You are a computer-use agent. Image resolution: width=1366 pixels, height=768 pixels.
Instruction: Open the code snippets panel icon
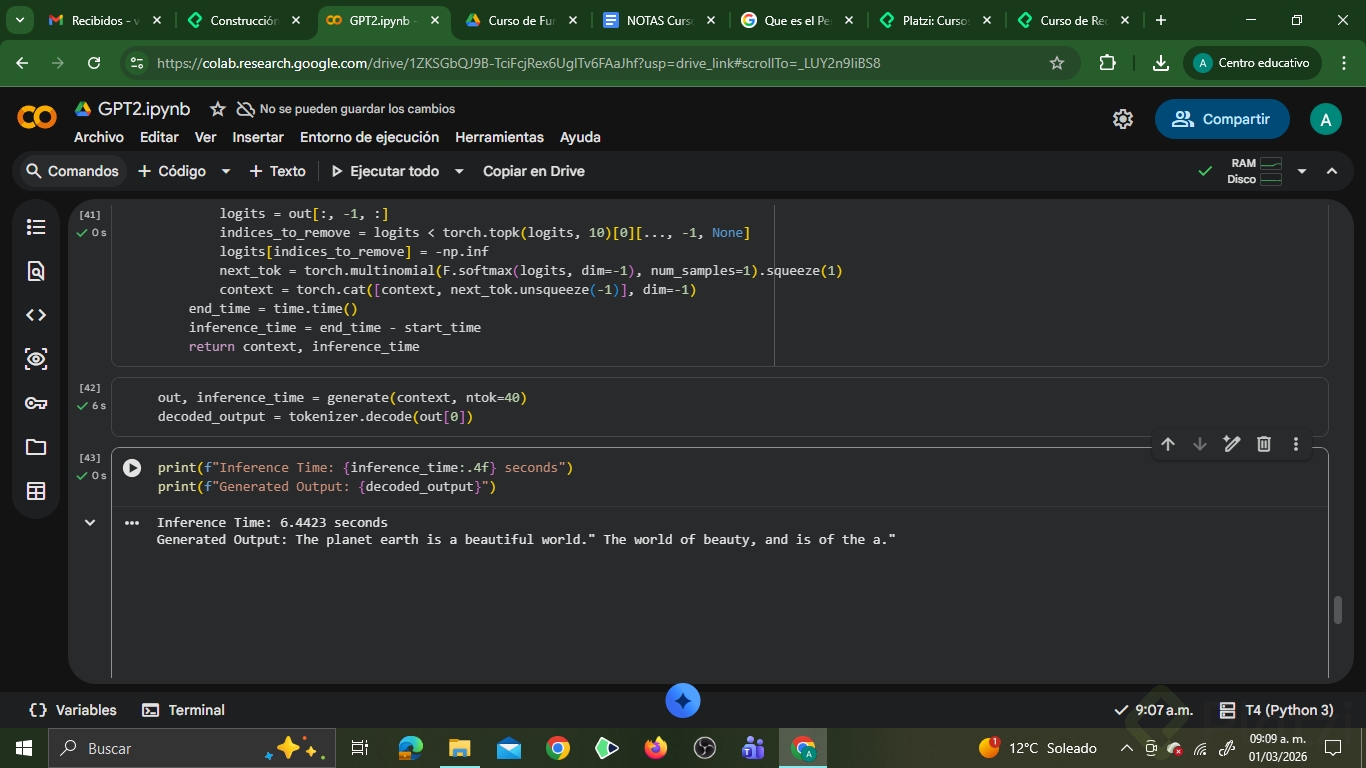pyautogui.click(x=36, y=315)
